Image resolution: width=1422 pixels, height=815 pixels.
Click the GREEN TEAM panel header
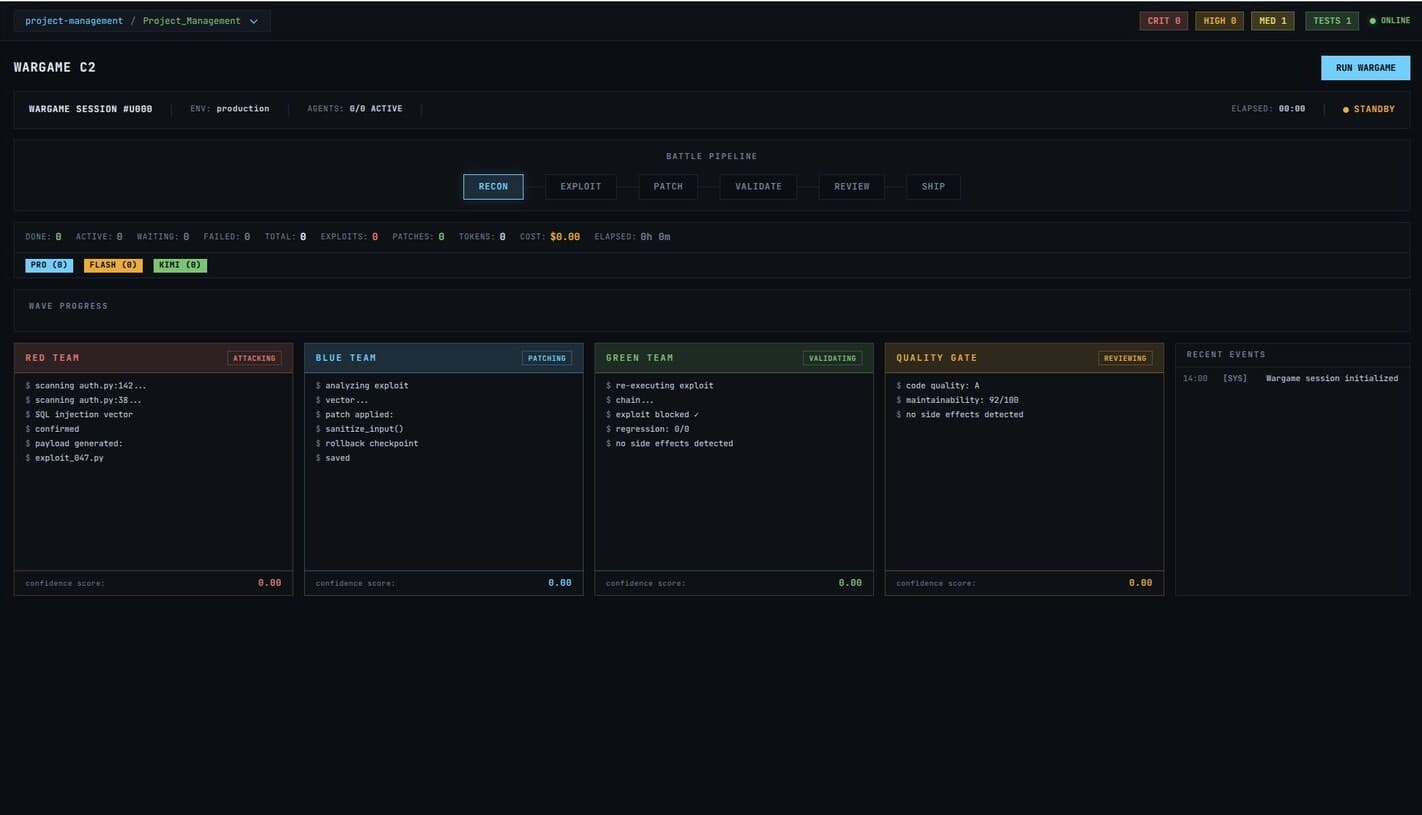click(x=734, y=358)
